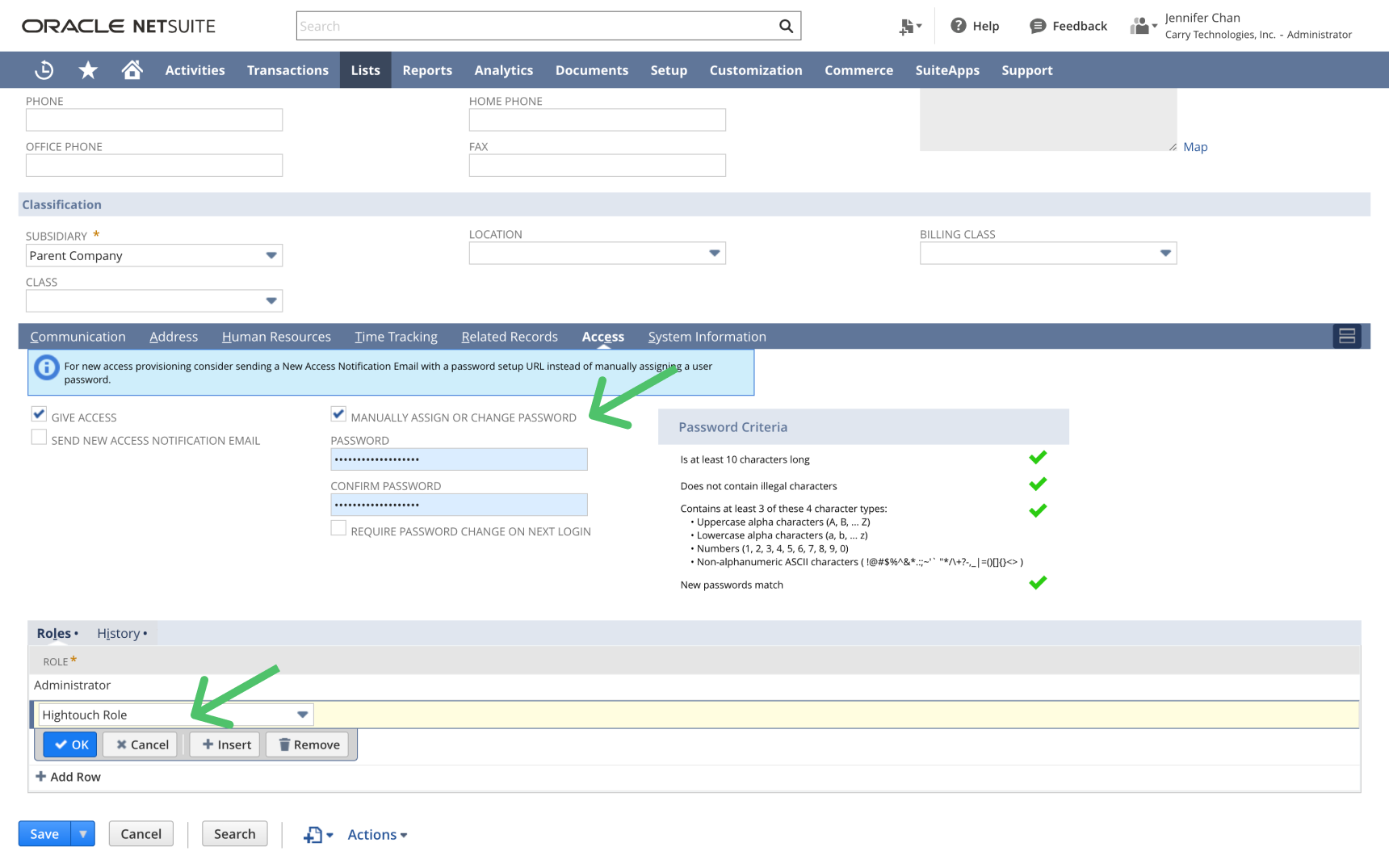The image size is (1389, 868).
Task: Click the search magnifier icon
Action: coord(786,26)
